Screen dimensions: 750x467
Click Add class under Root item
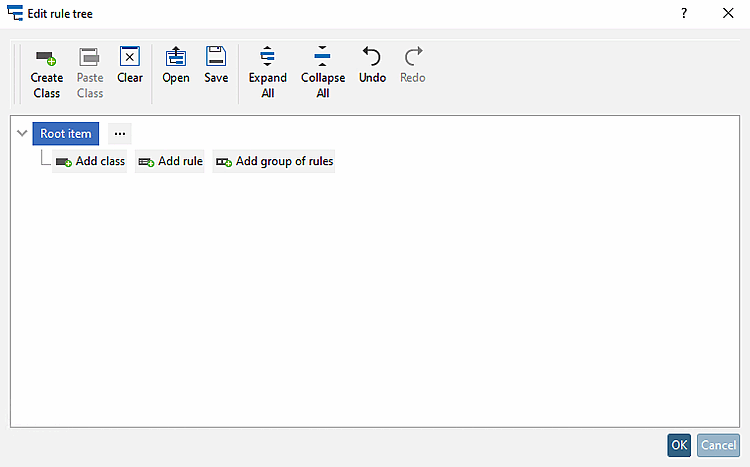(x=90, y=161)
